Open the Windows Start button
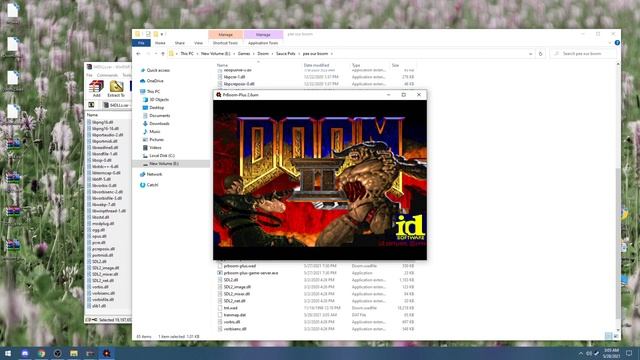Screen dimensions: 640x360 (8, 353)
